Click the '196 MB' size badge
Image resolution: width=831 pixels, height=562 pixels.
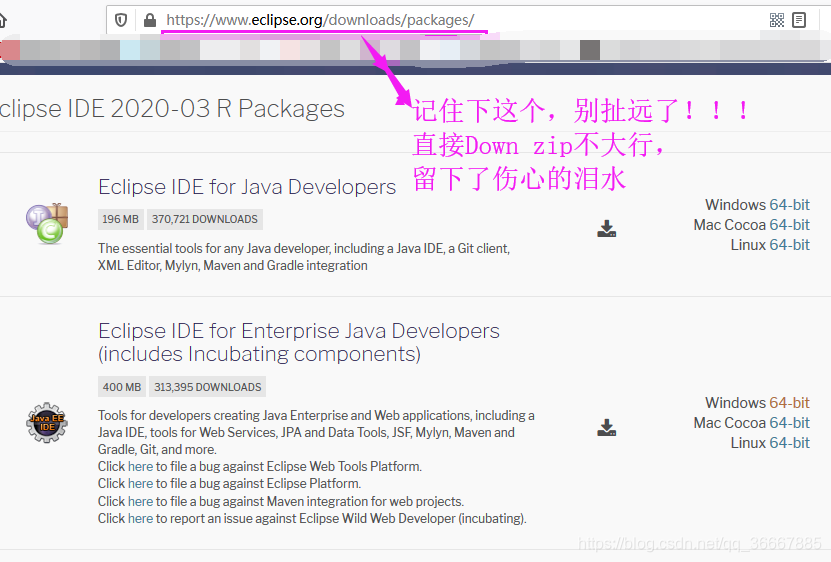tap(120, 219)
